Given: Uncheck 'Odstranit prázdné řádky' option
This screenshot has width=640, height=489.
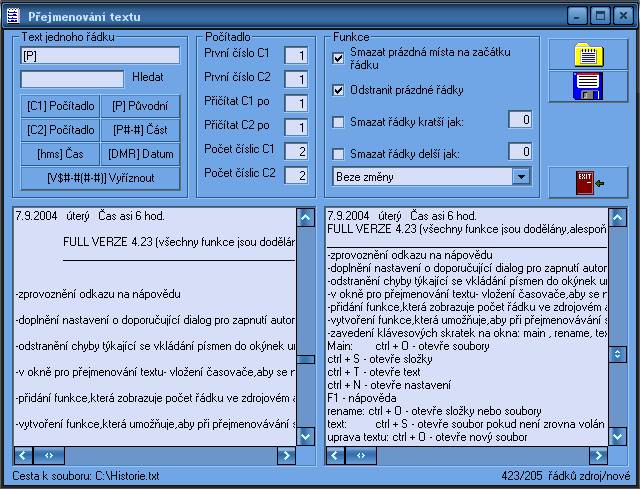Looking at the screenshot, I should [338, 90].
